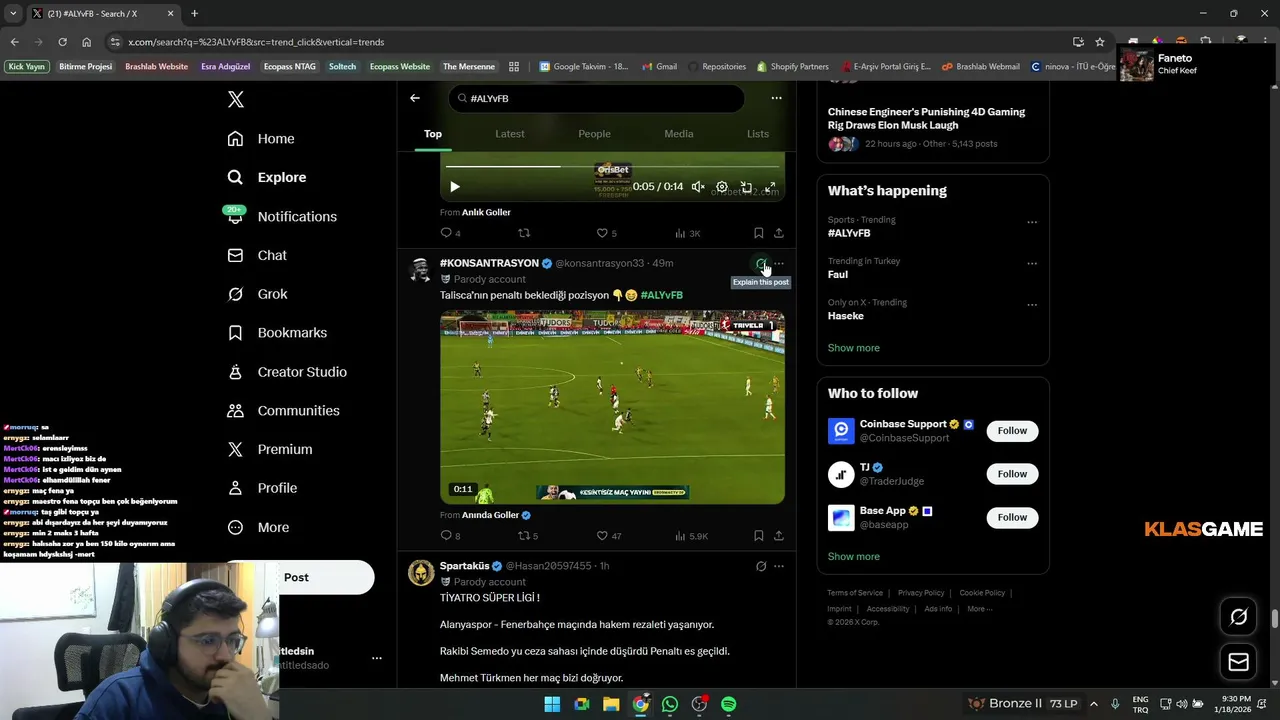Image resolution: width=1280 pixels, height=720 pixels.
Task: Open Chat from the sidebar
Action: pos(256,255)
